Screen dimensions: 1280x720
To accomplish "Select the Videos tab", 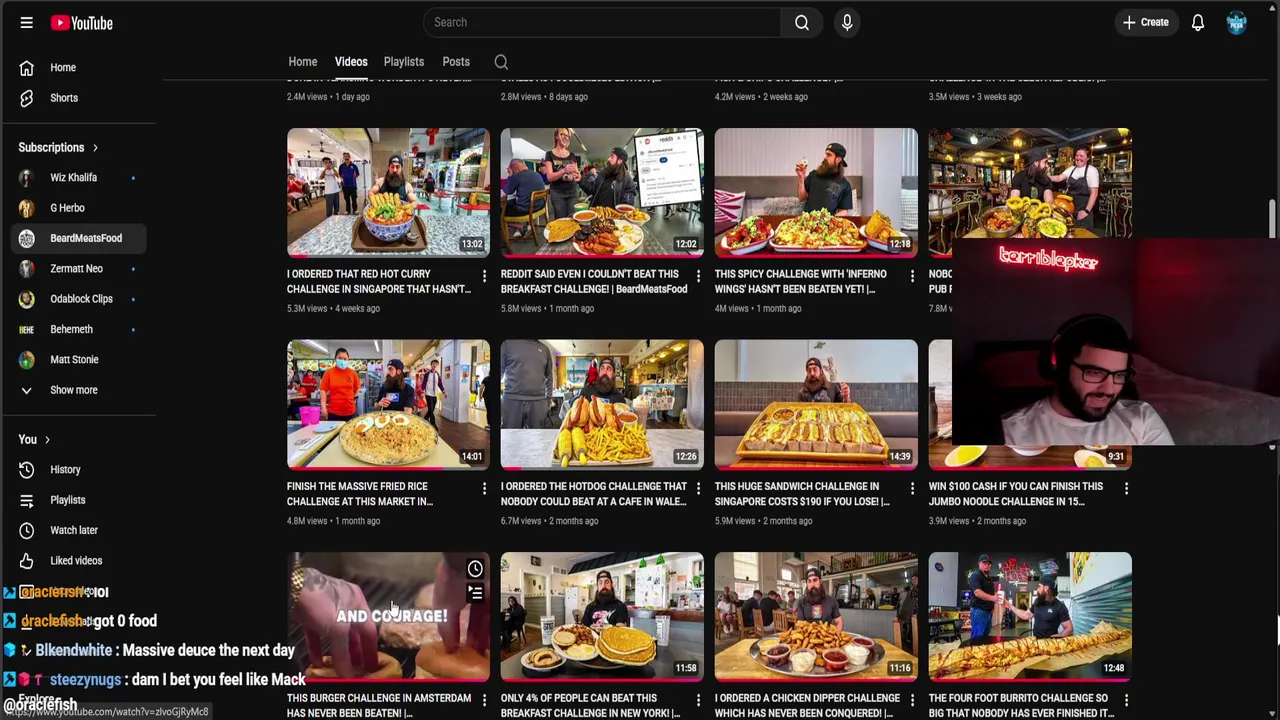I will [x=351, y=62].
